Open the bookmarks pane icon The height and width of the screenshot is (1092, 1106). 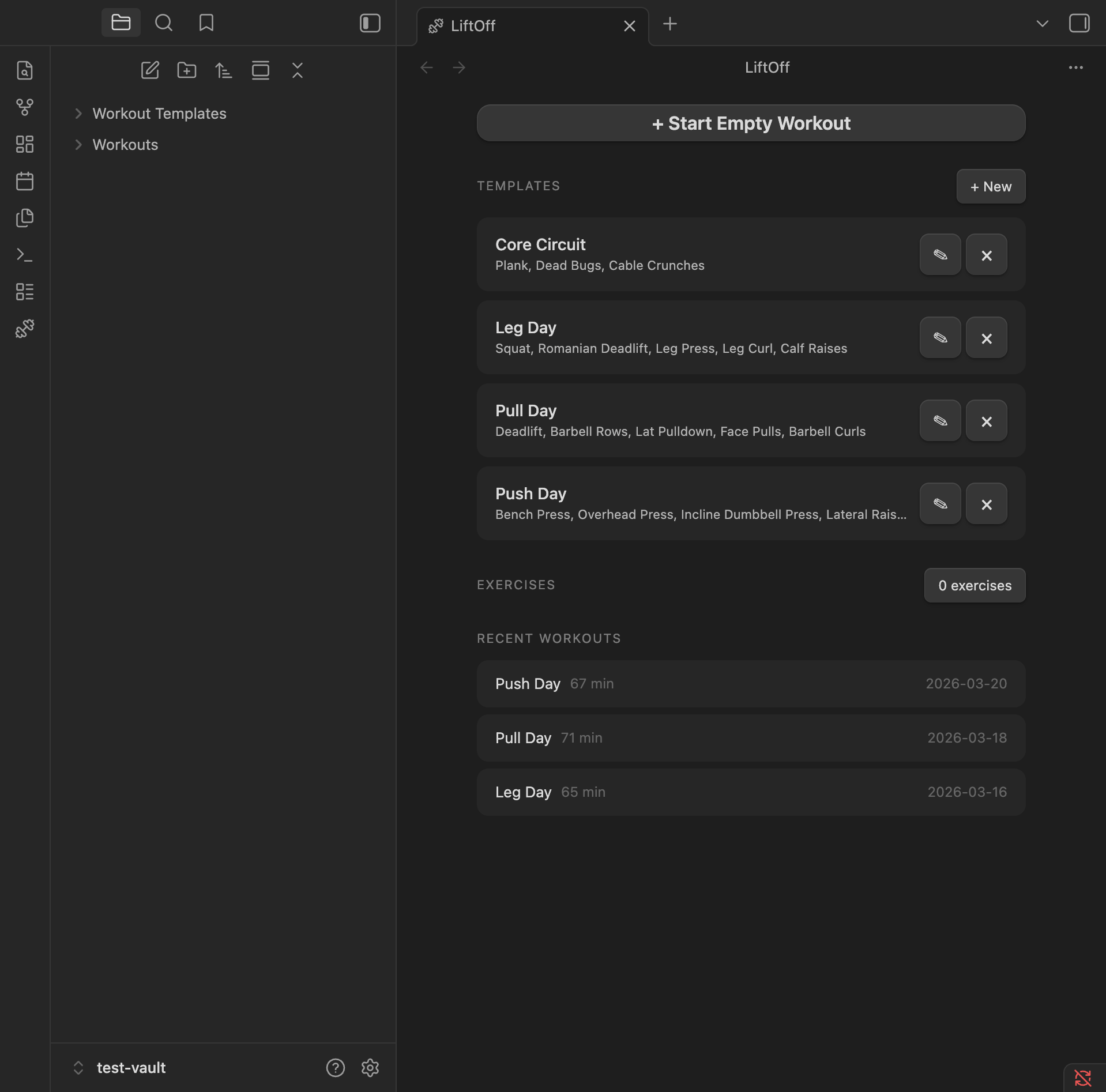[206, 23]
